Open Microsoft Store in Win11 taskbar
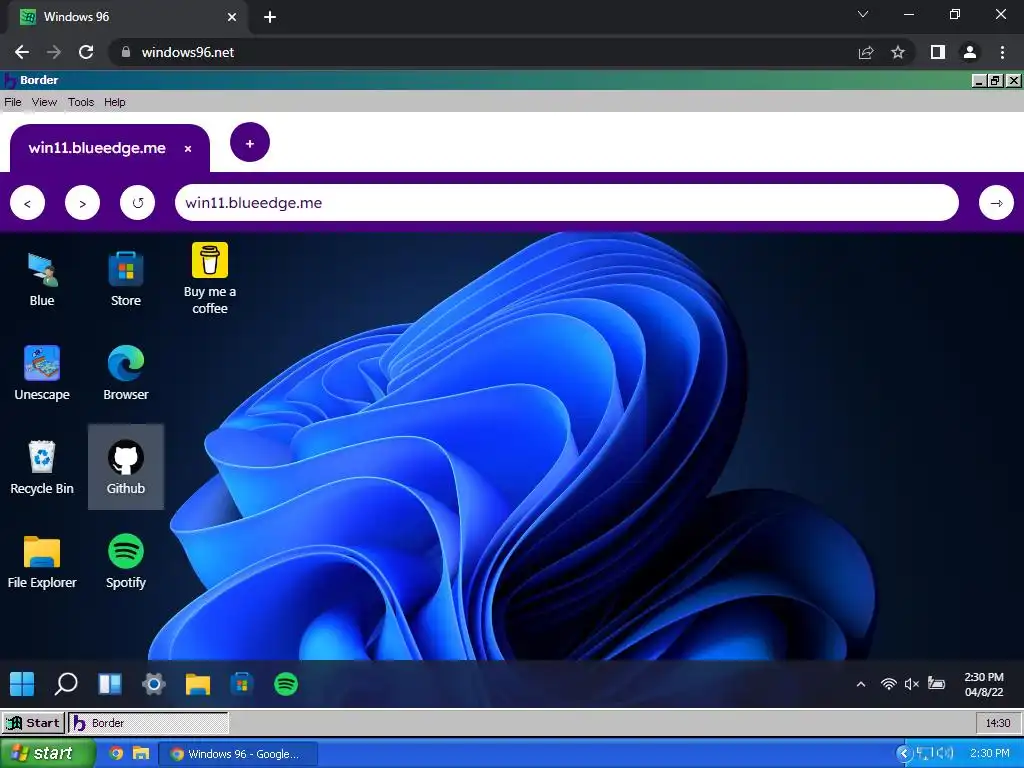 [x=242, y=684]
